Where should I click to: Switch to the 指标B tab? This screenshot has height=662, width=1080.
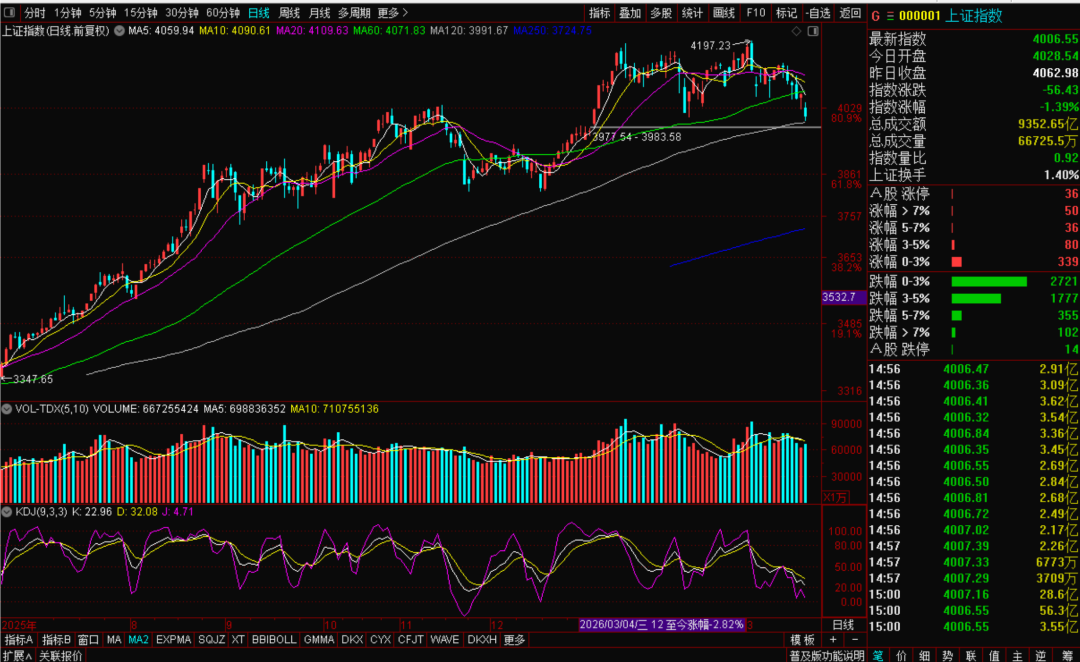(56, 639)
